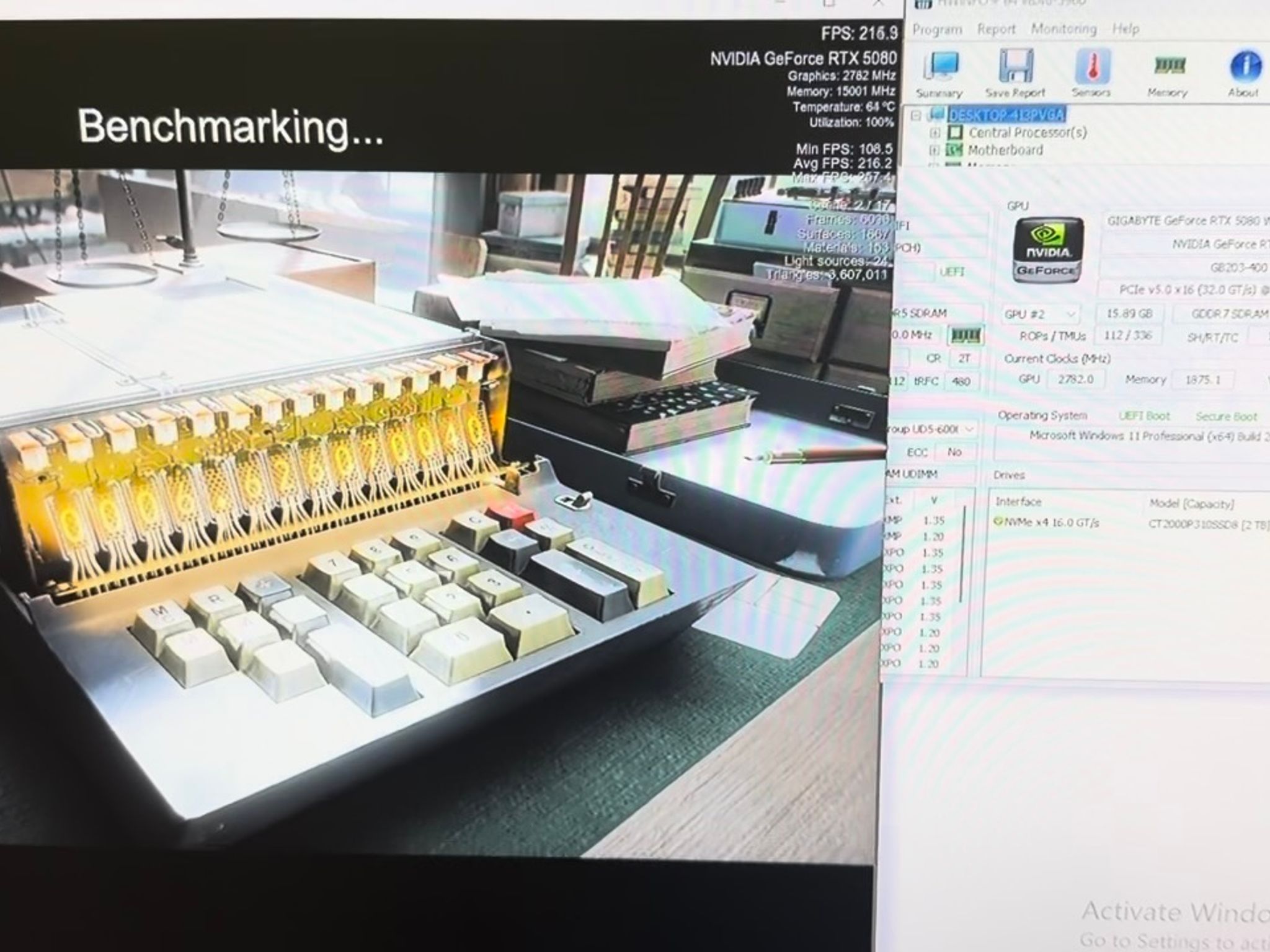Open the Monitoring menu
The image size is (1270, 952).
pyautogui.click(x=1064, y=29)
